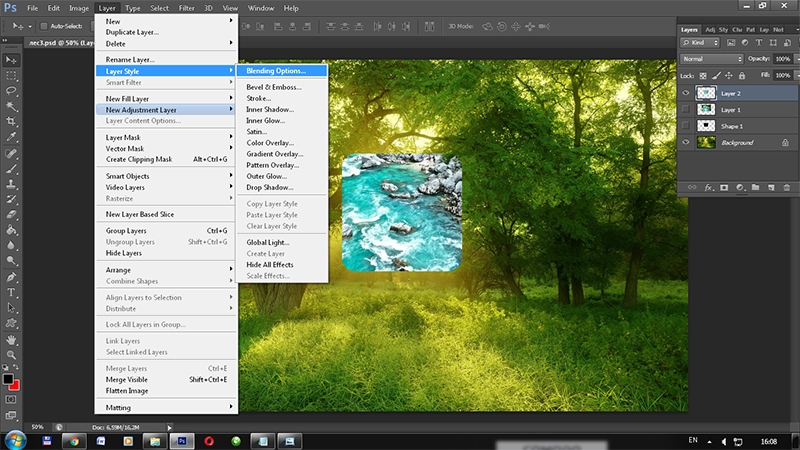
Task: Toggle Lock position
Action: click(729, 76)
